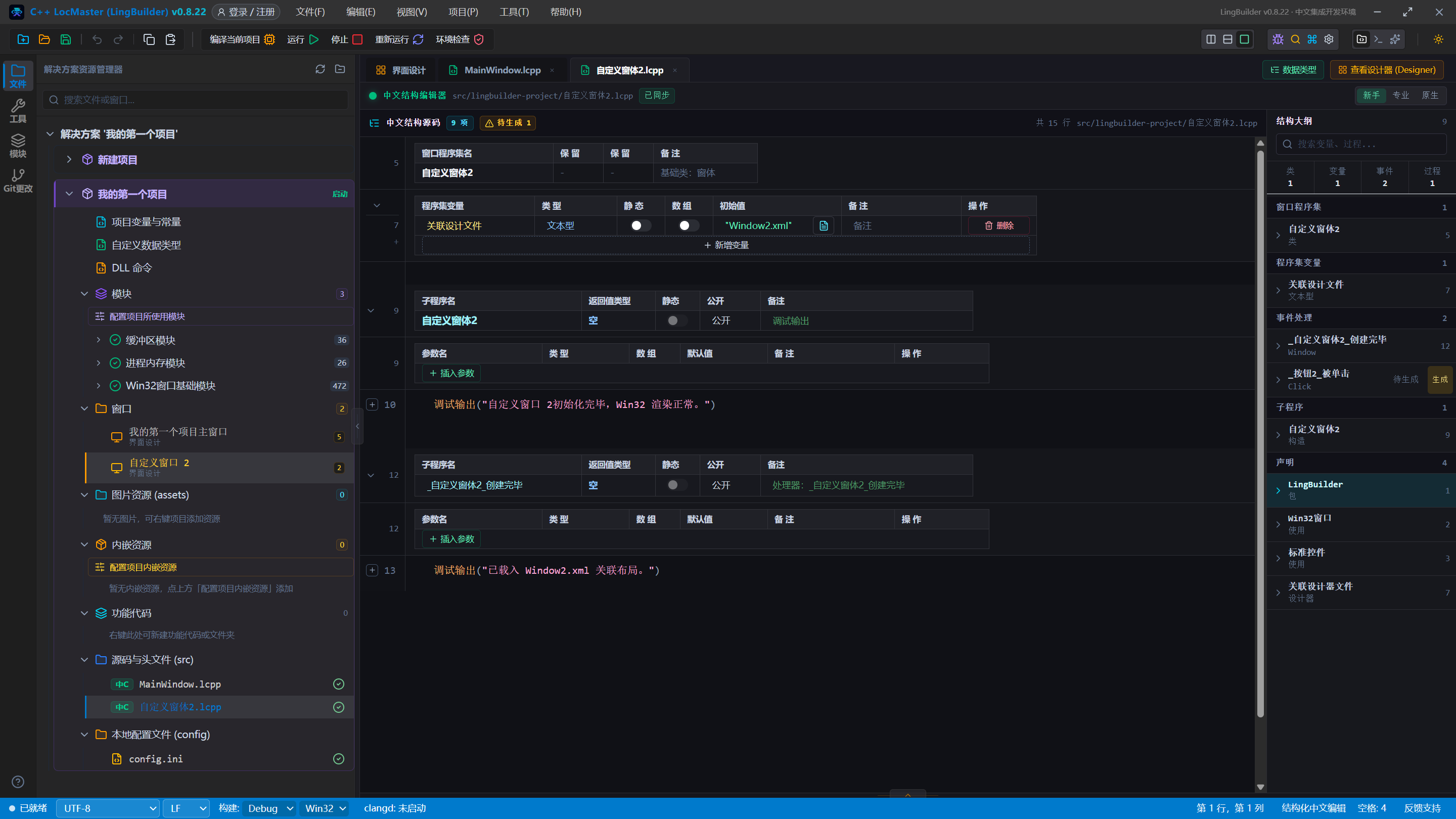Open the settings gear icon in toolbar
The height and width of the screenshot is (819, 1456).
[x=1329, y=39]
